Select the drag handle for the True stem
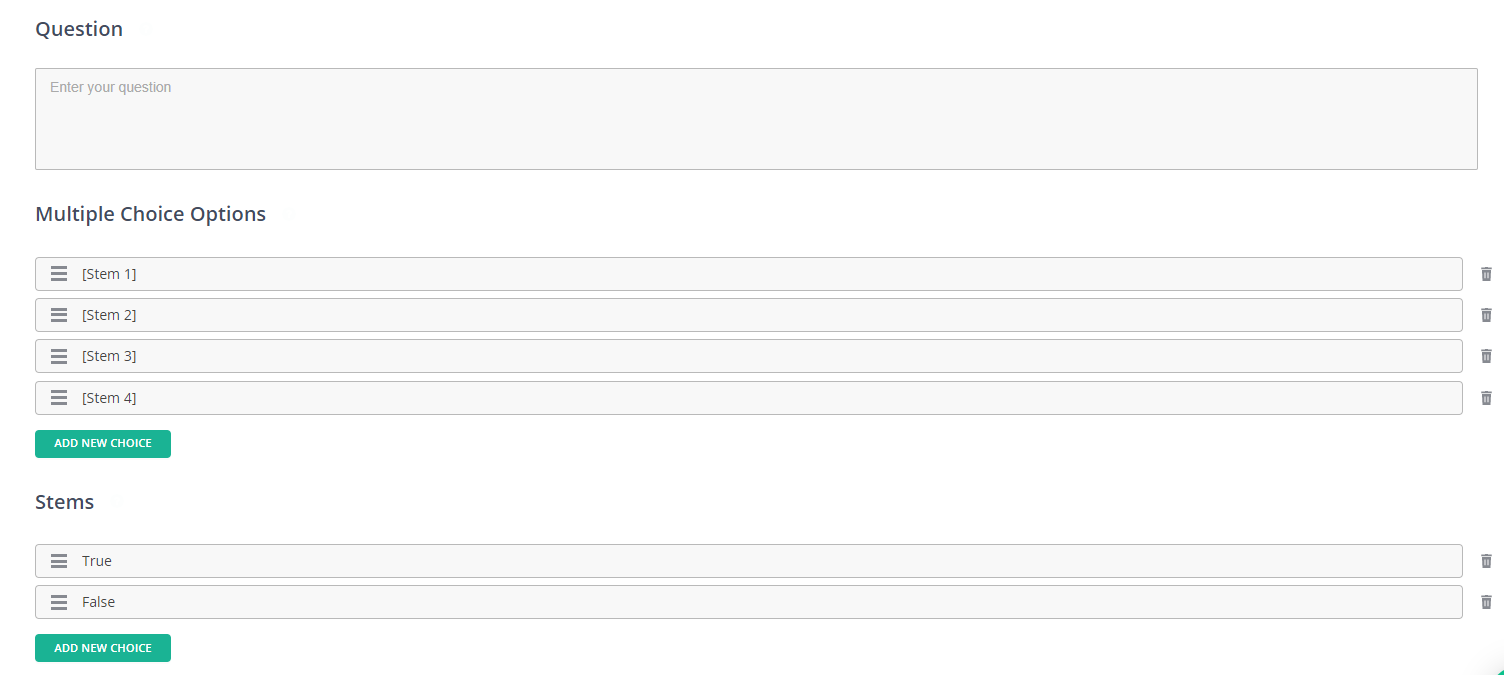This screenshot has height=675, width=1504. (59, 561)
